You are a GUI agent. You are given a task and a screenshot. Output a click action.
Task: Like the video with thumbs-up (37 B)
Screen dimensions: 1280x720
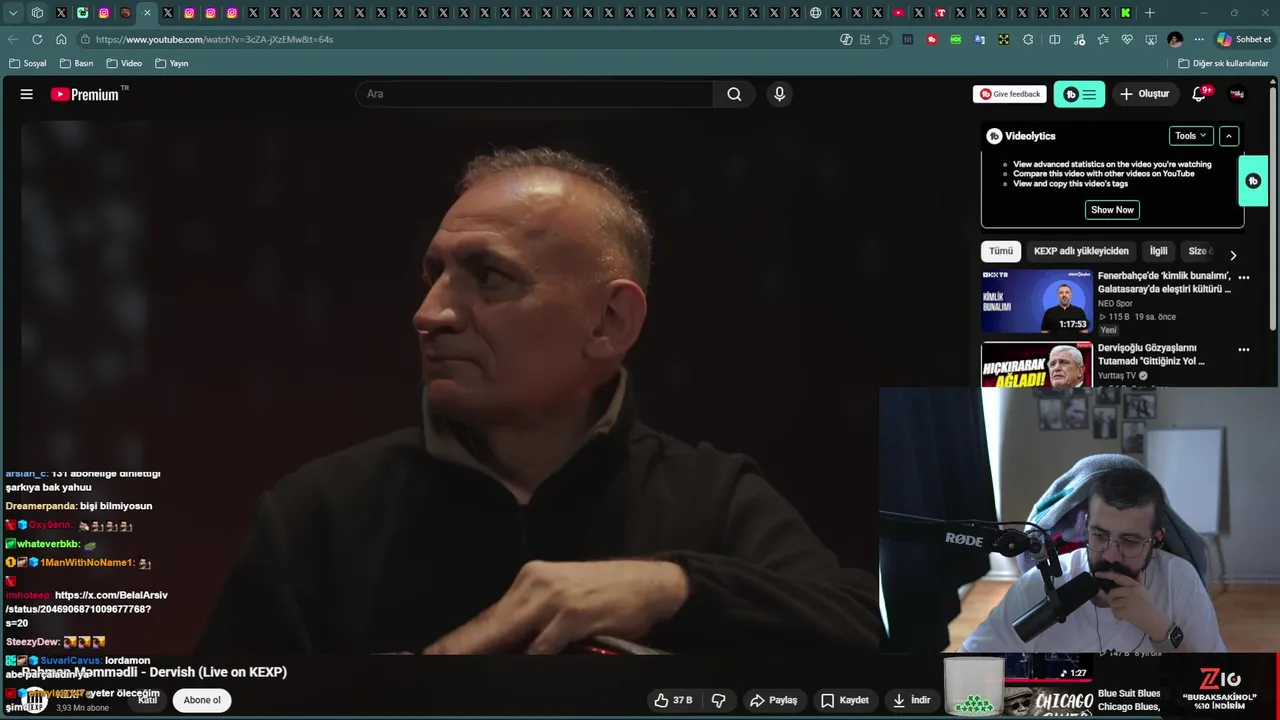coord(673,700)
